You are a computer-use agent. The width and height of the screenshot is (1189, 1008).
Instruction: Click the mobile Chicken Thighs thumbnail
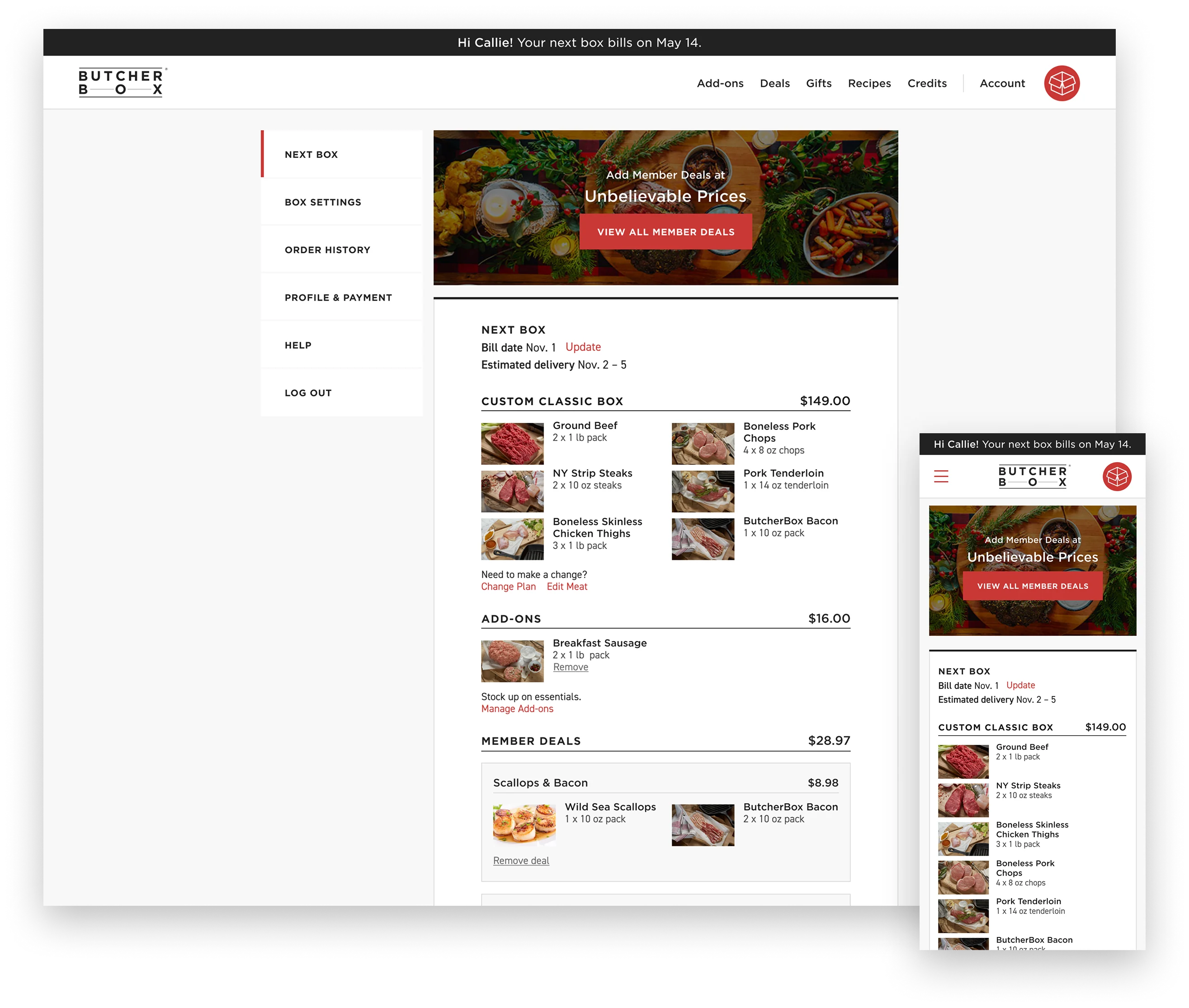[963, 838]
